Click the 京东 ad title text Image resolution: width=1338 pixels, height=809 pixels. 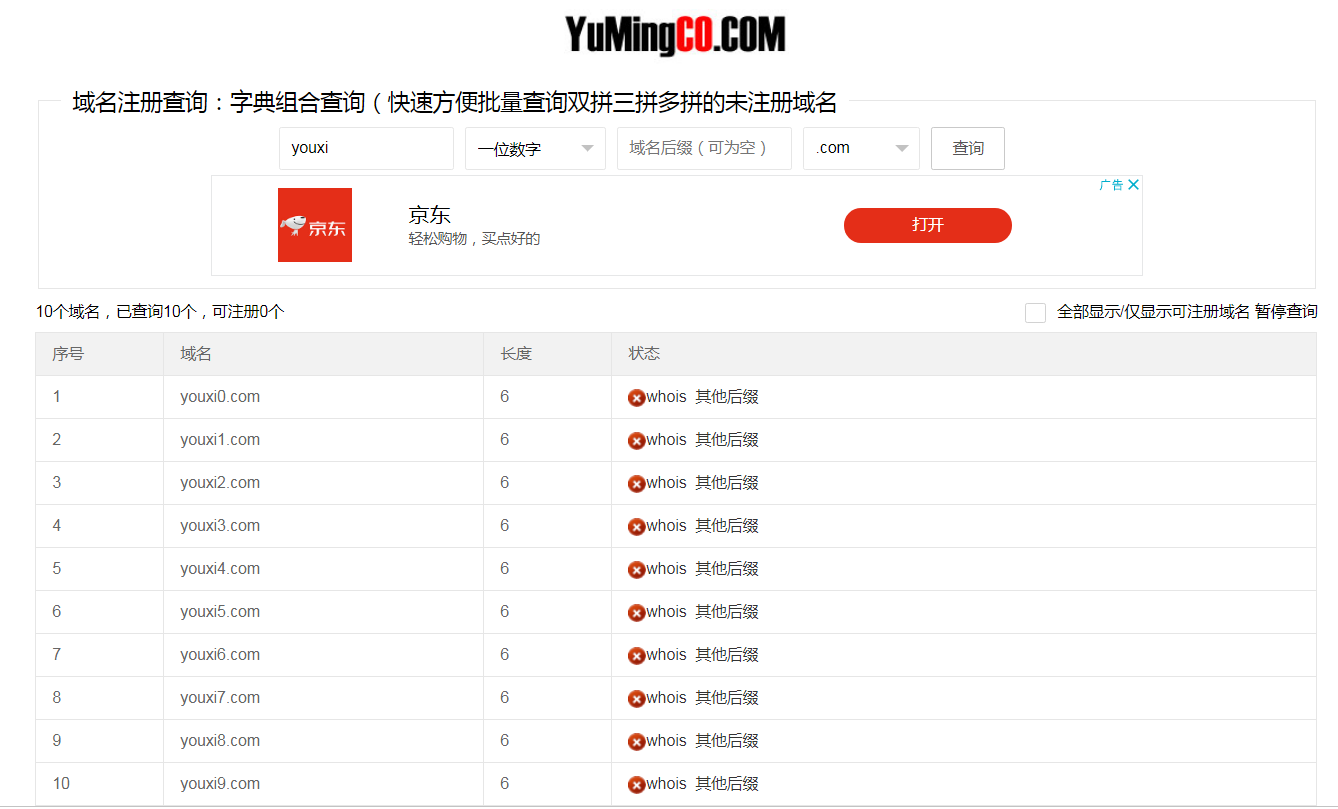(x=430, y=215)
